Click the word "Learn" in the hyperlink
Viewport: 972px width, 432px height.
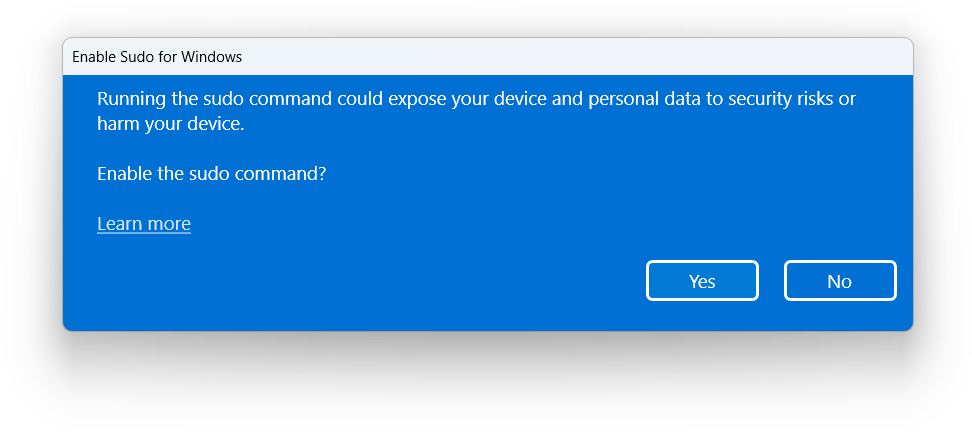point(120,224)
